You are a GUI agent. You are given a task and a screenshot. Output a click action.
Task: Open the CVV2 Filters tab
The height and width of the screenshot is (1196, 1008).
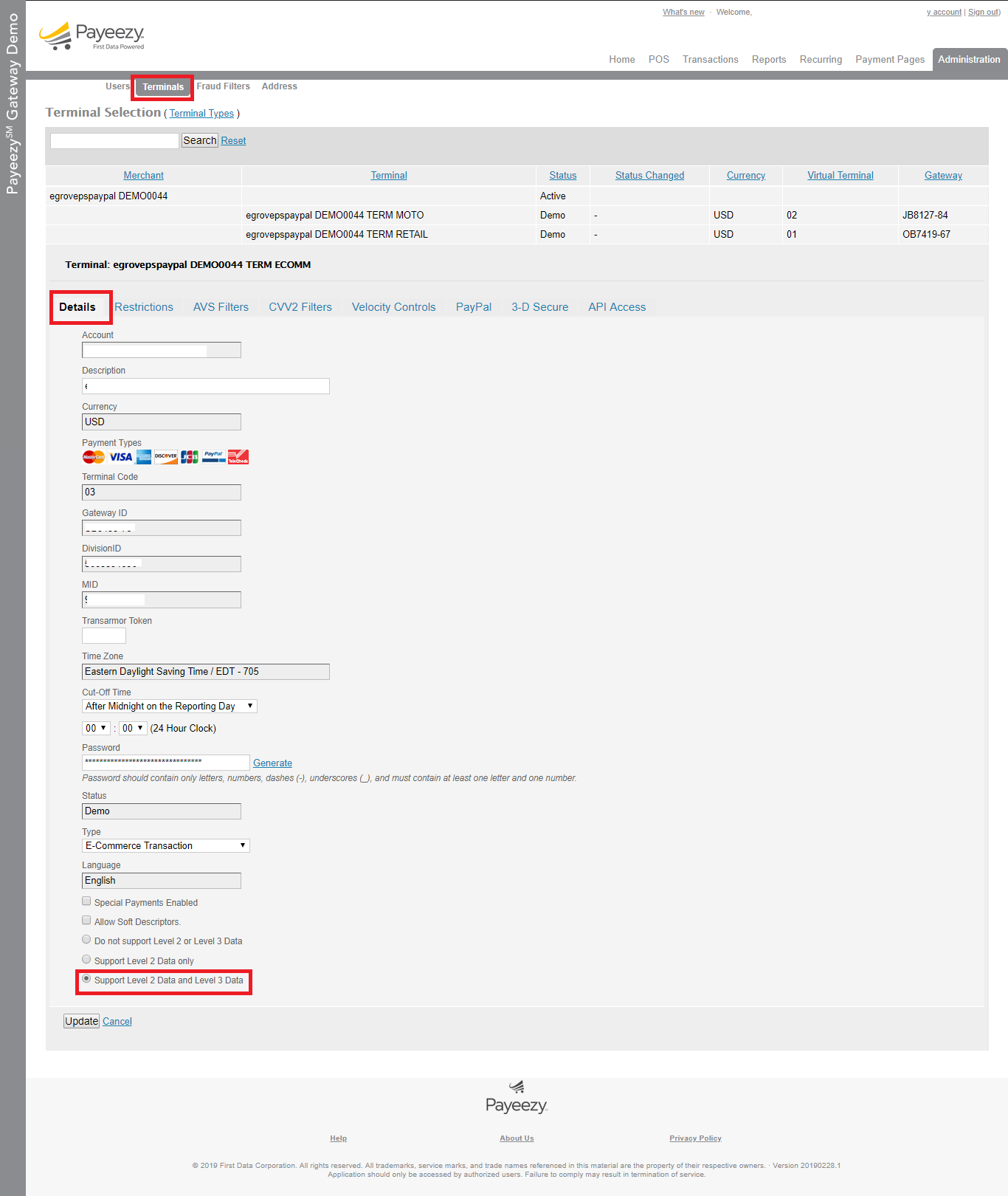click(x=300, y=307)
